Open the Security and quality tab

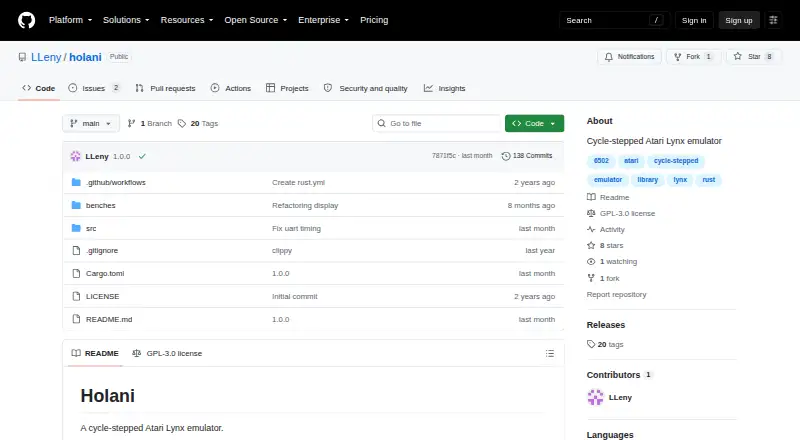366,88
